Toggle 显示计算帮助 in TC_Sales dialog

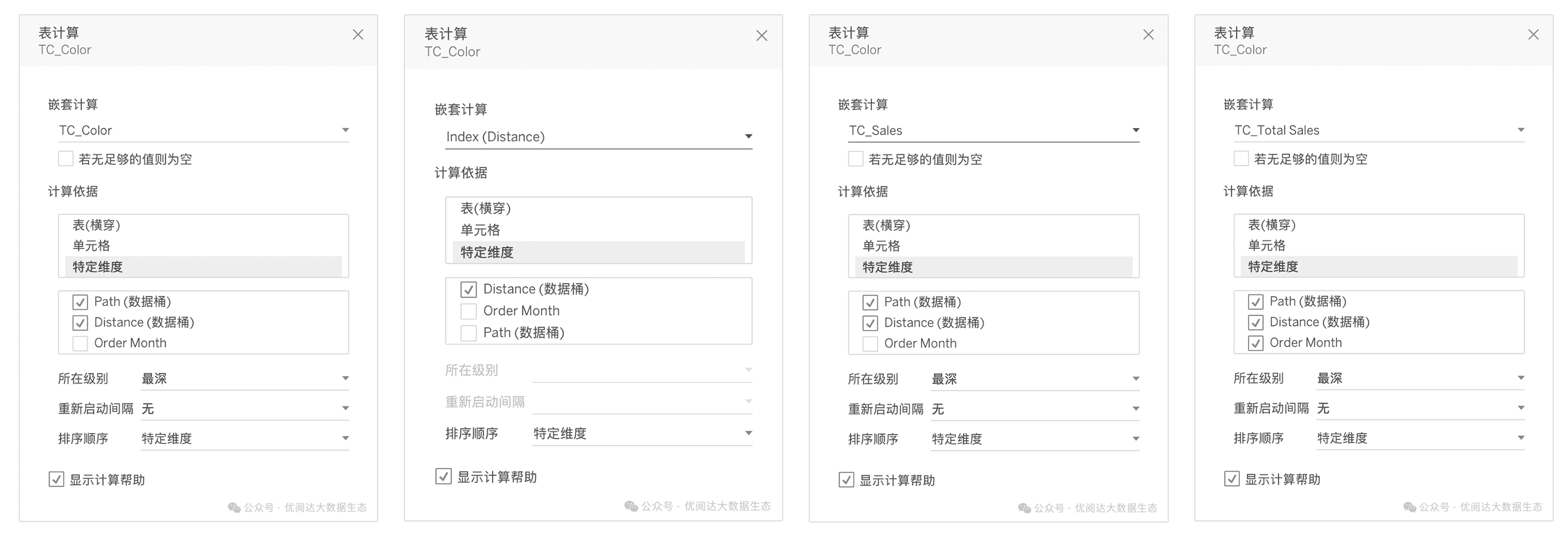point(846,481)
